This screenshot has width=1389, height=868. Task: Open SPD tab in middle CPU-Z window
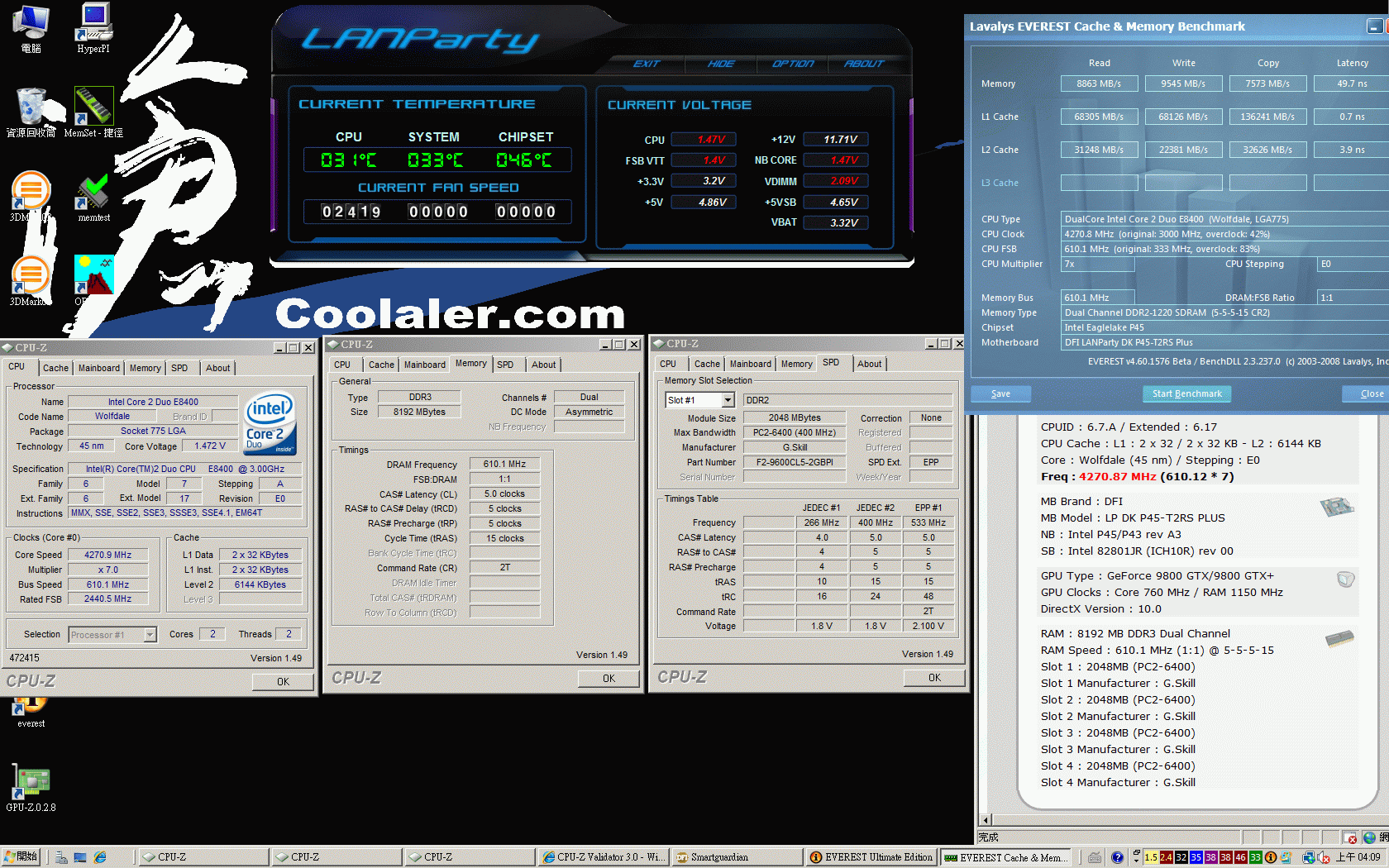[505, 365]
